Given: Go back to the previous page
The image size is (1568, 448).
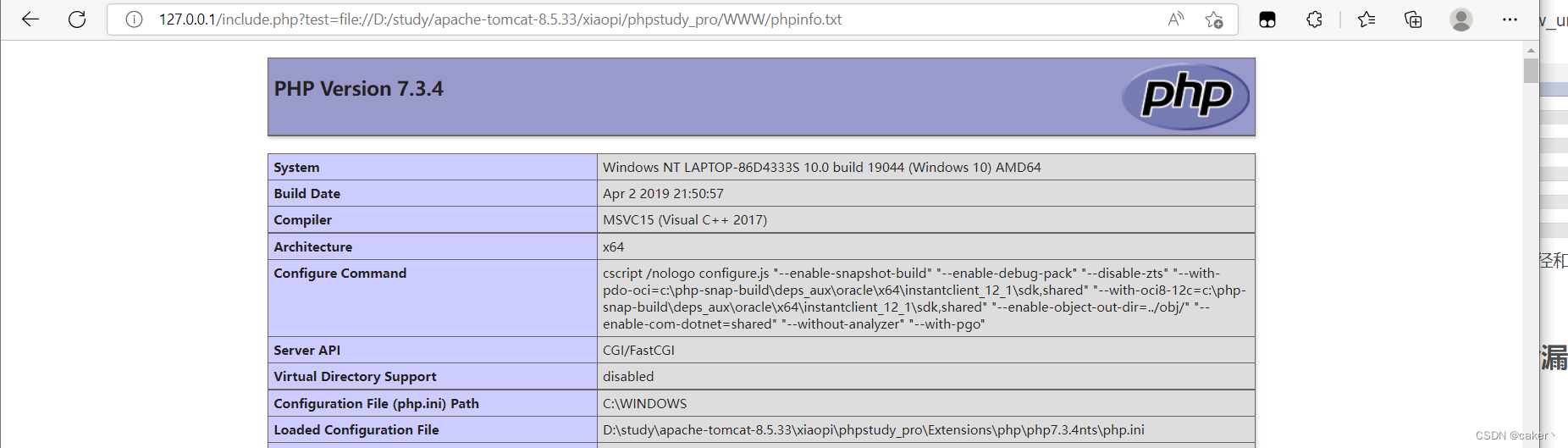Looking at the screenshot, I should coord(30,19).
